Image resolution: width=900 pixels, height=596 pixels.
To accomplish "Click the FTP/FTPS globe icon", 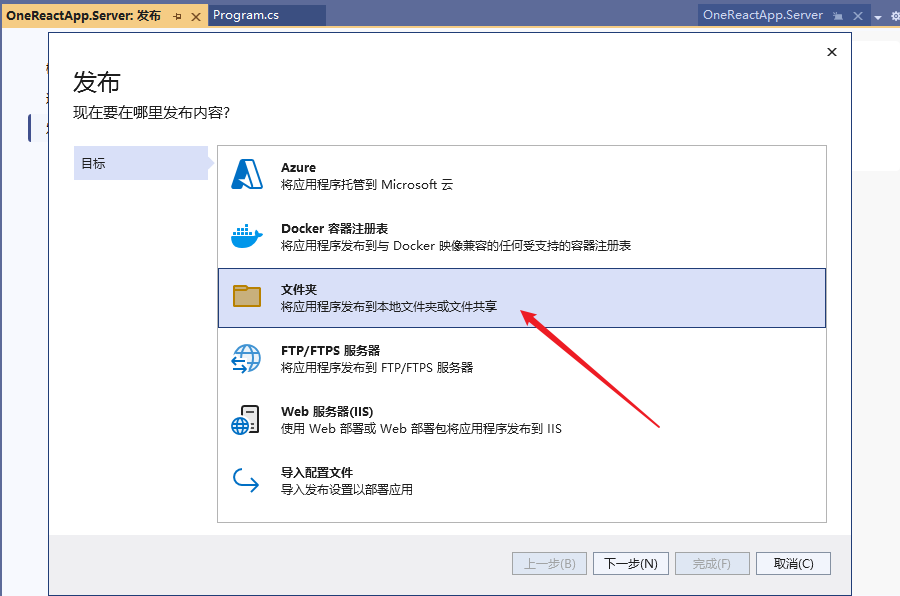I will [x=246, y=358].
